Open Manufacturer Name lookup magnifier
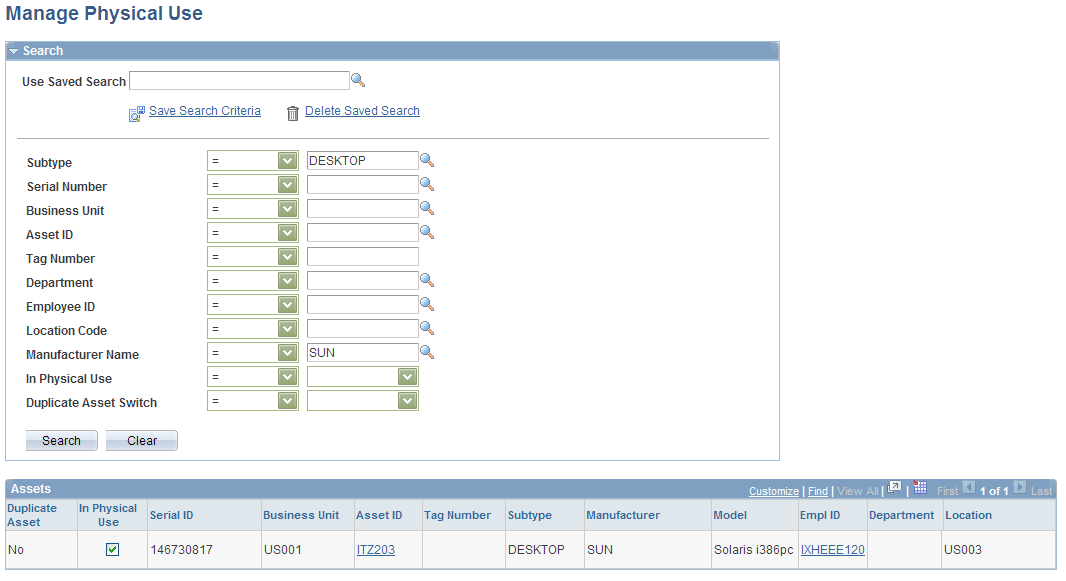Screen dimensions: 1066x581 pos(427,352)
